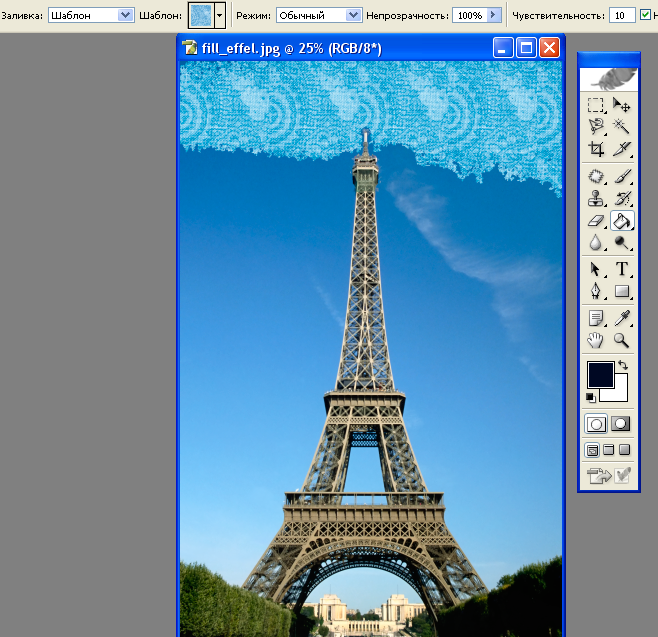Switch to Quick Mask mode

click(621, 424)
